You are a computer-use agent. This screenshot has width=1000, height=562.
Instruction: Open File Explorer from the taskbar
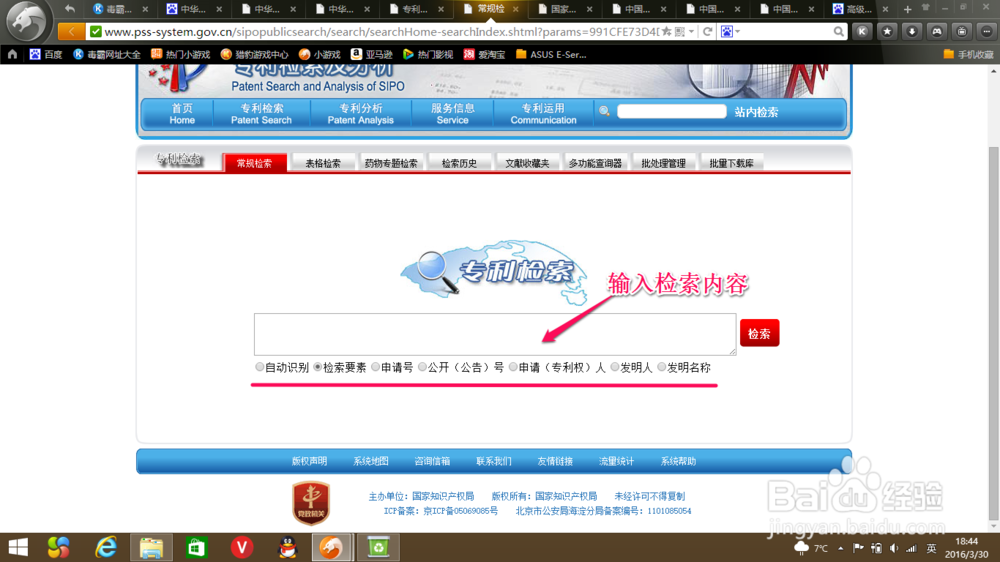tap(151, 547)
